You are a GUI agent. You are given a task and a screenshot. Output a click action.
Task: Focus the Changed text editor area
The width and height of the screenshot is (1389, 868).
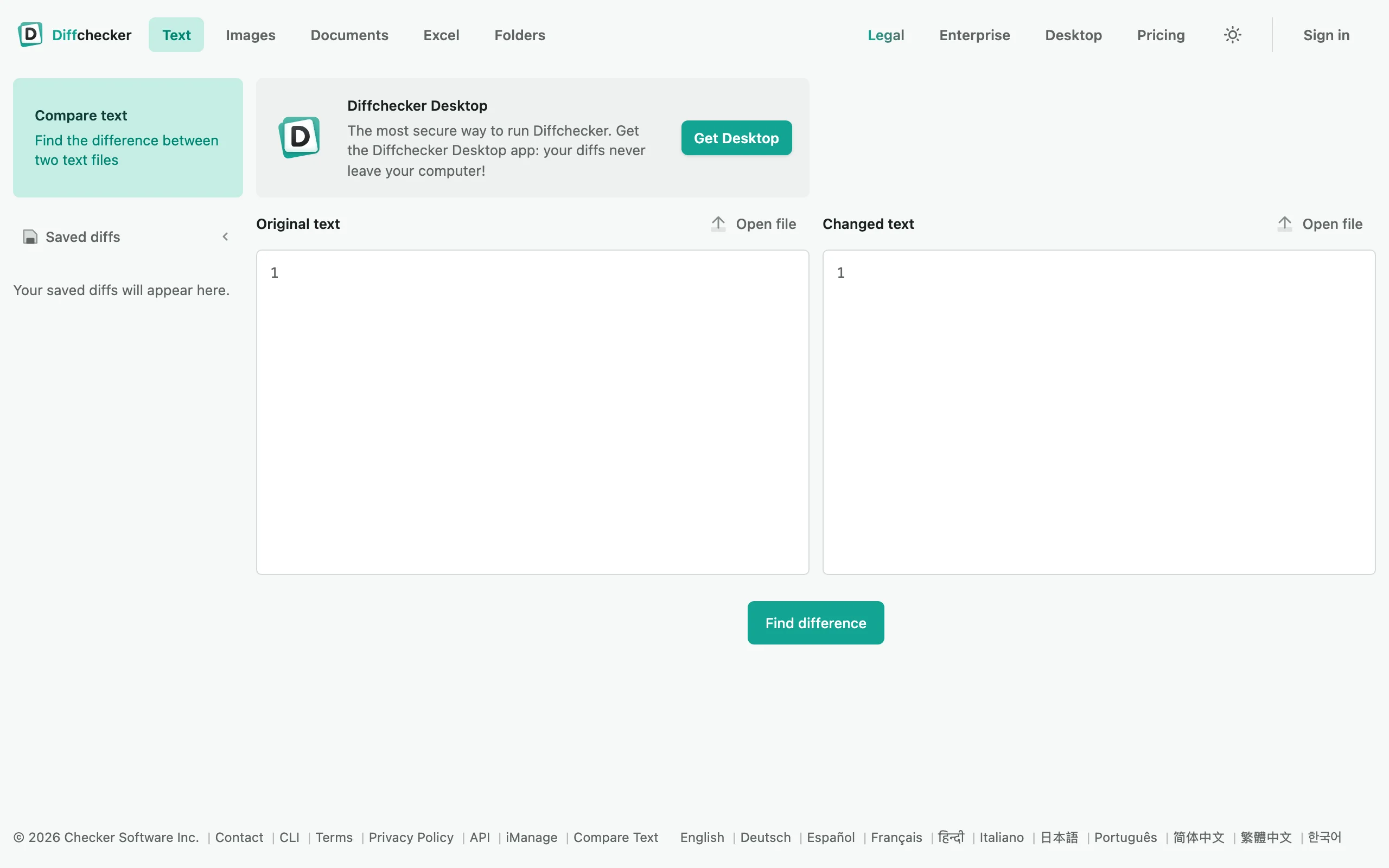tap(1099, 412)
